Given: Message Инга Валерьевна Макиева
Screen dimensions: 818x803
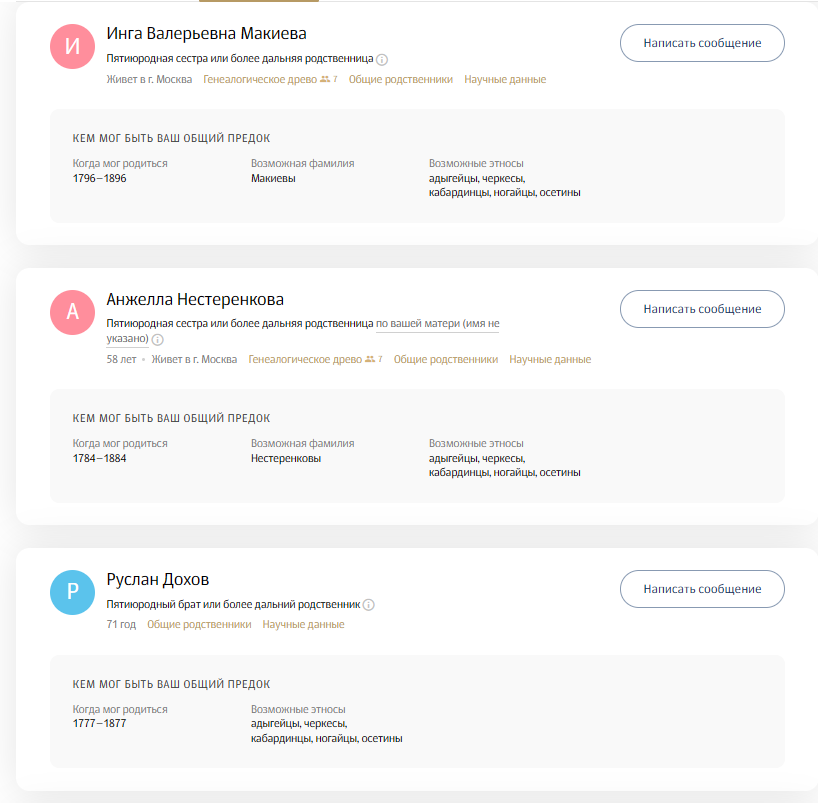Looking at the screenshot, I should tap(702, 43).
